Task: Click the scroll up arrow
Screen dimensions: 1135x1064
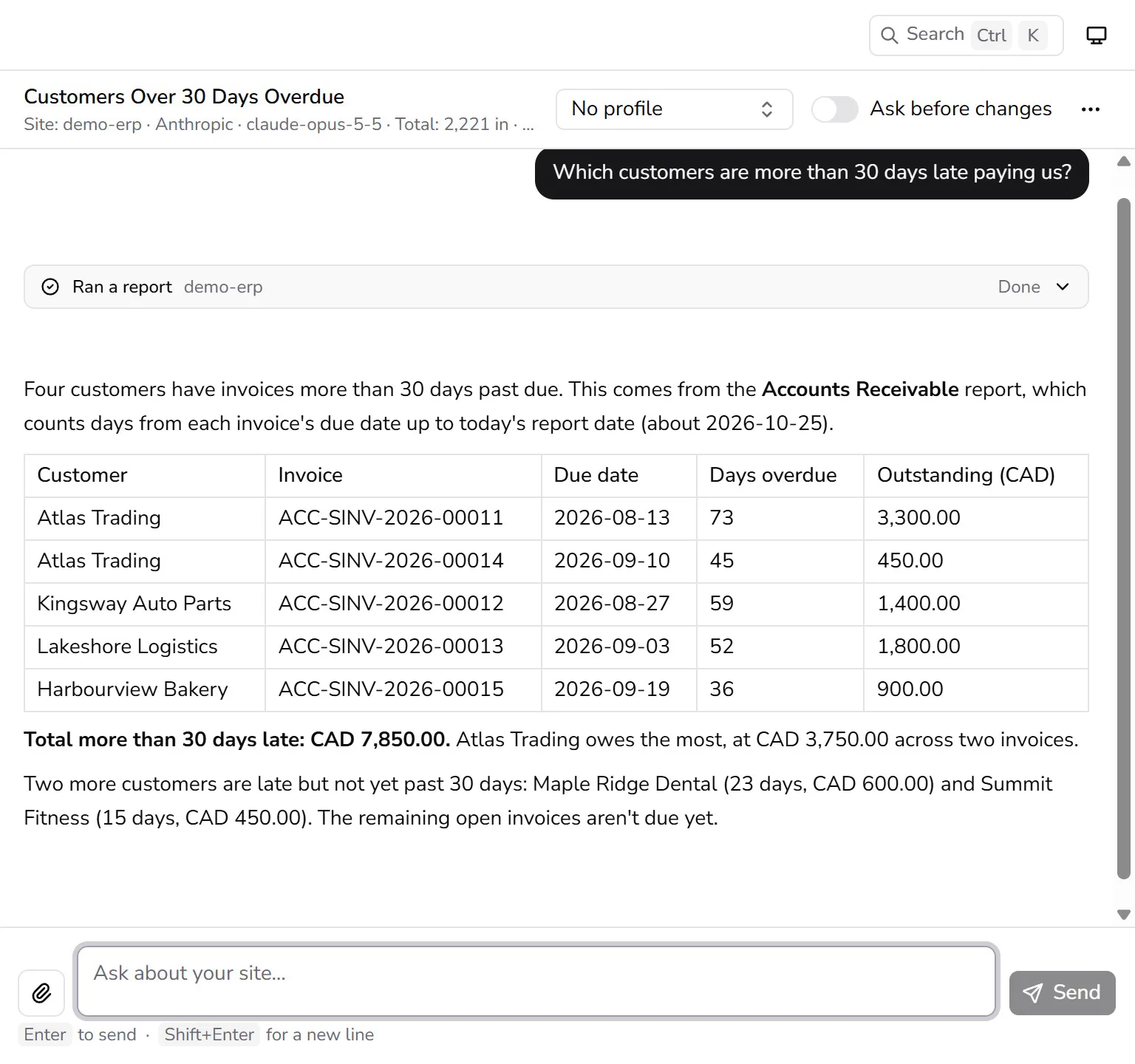Action: [x=1124, y=161]
